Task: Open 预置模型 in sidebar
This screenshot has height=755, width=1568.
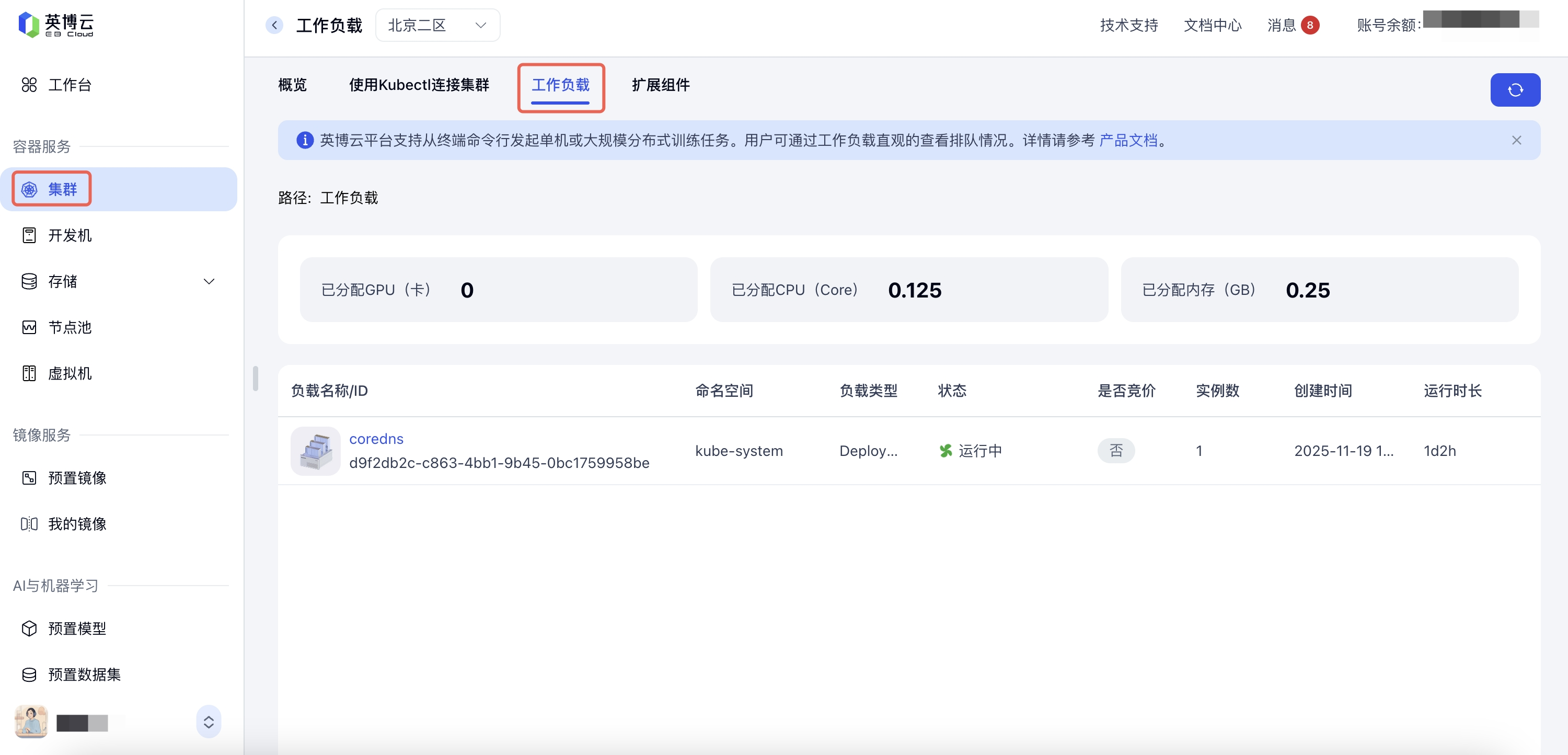Action: [x=77, y=628]
